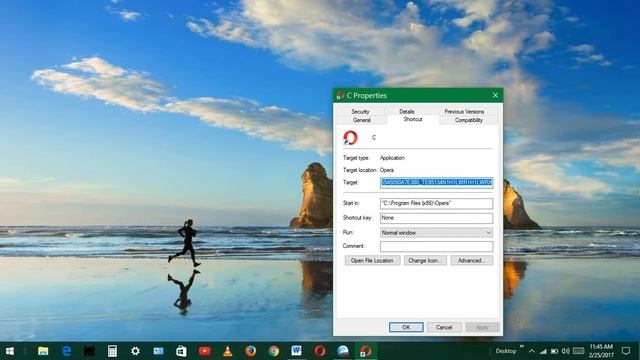
Task: Open the touch keyboard tray icon
Action: [578, 351]
